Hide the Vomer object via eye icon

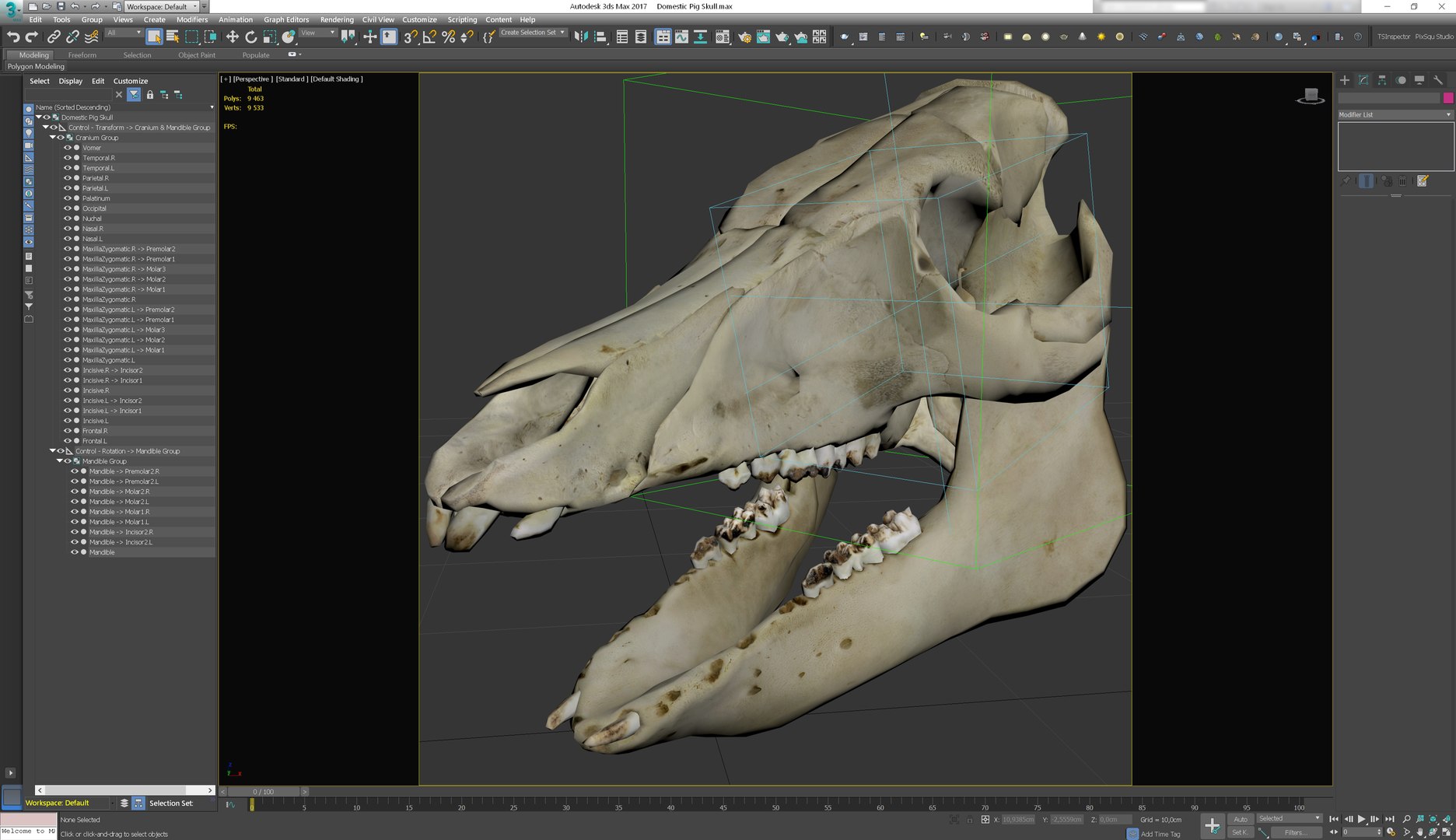tap(68, 148)
